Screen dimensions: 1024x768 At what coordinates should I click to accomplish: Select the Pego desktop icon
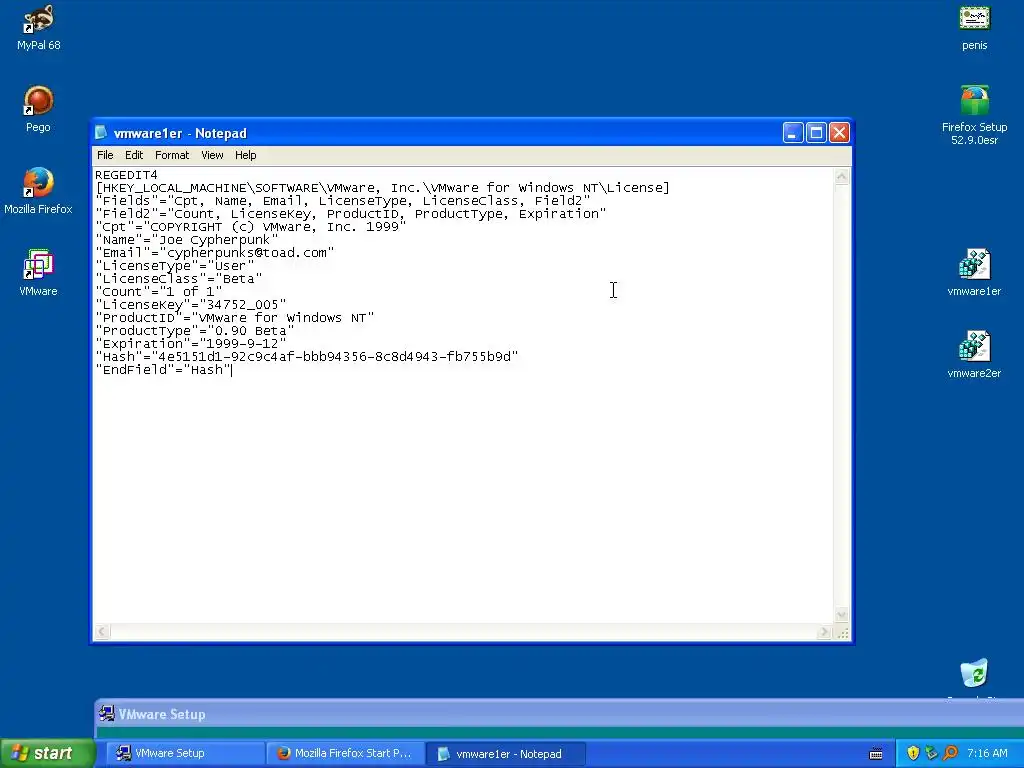coord(38,108)
